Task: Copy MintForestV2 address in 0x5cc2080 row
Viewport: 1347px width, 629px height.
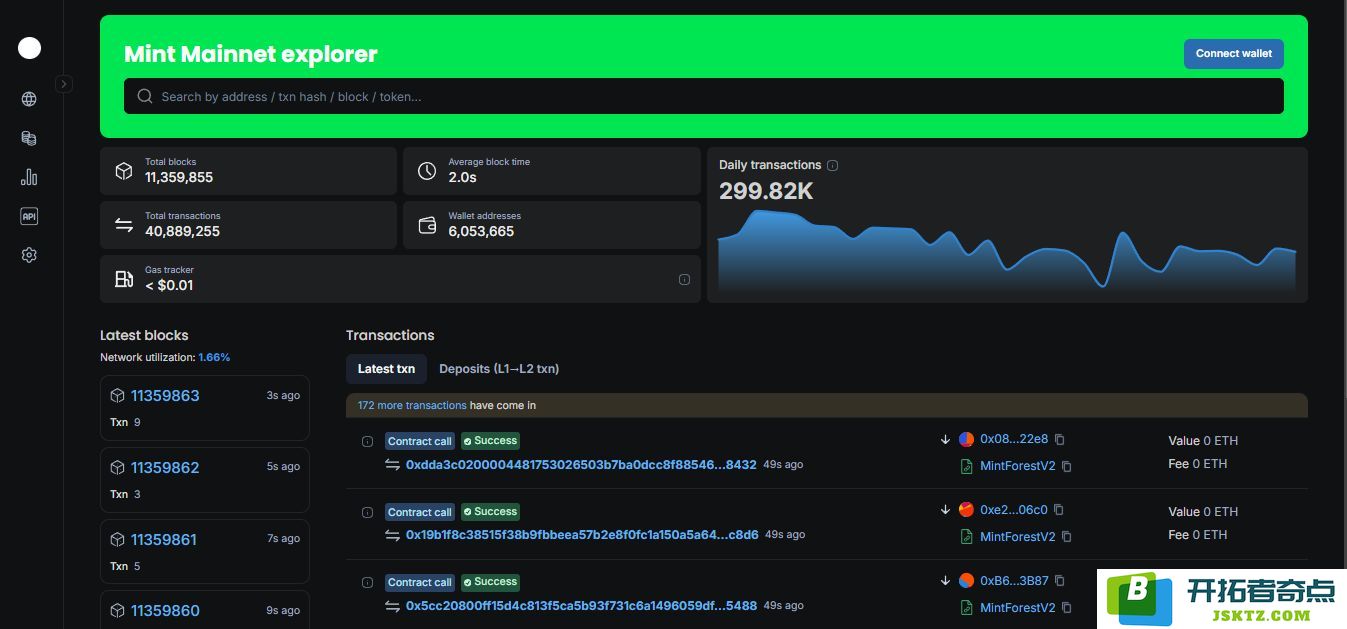Action: tap(1067, 608)
